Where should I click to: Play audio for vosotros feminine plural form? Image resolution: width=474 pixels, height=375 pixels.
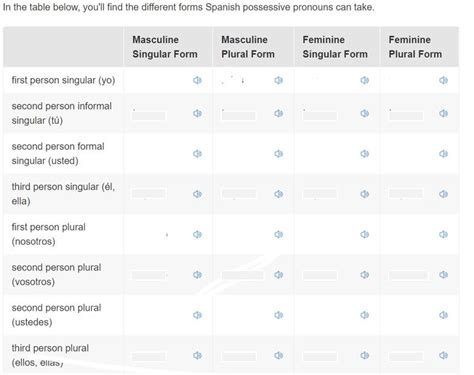[443, 275]
